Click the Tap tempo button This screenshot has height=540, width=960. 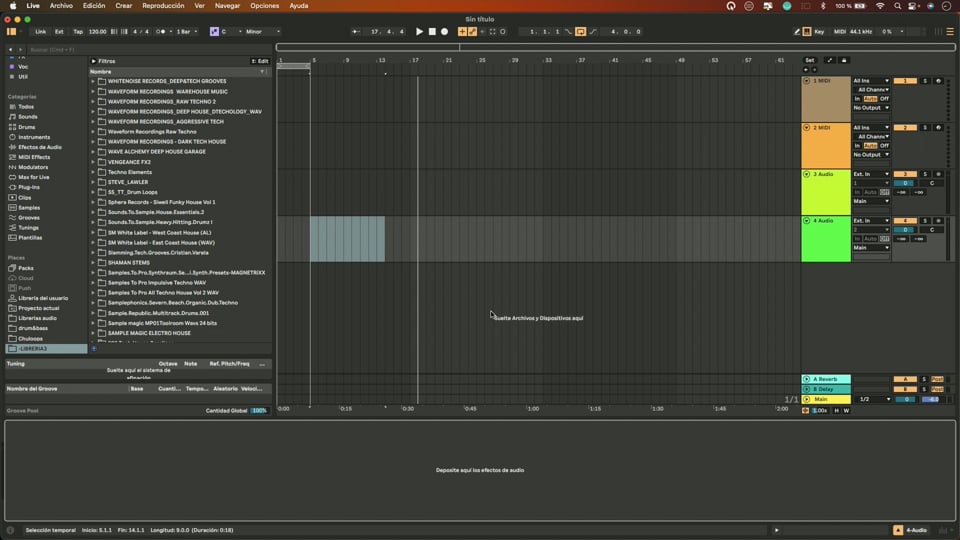78,31
